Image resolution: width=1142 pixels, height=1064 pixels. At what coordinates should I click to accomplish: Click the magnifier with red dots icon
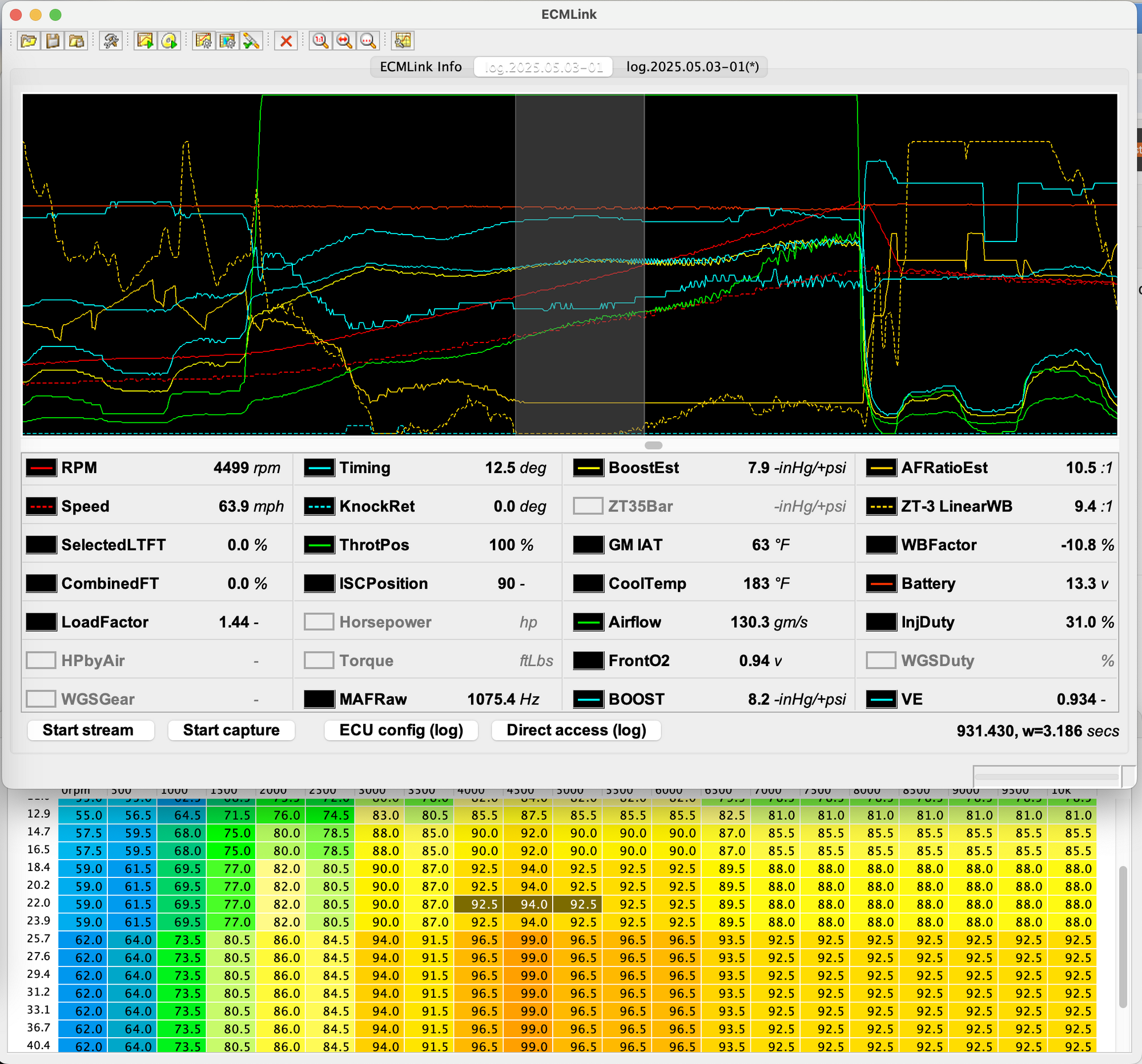pyautogui.click(x=368, y=41)
